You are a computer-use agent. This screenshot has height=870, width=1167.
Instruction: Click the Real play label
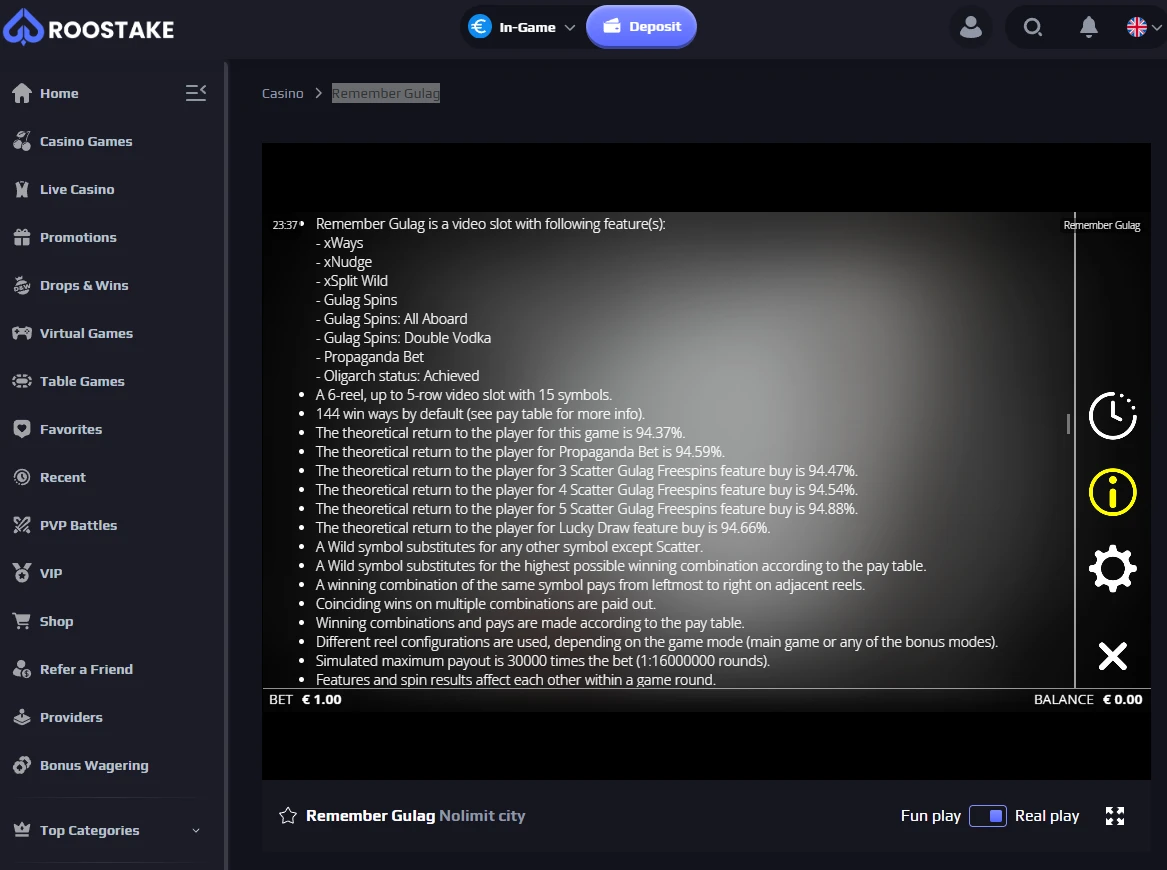click(x=1046, y=816)
